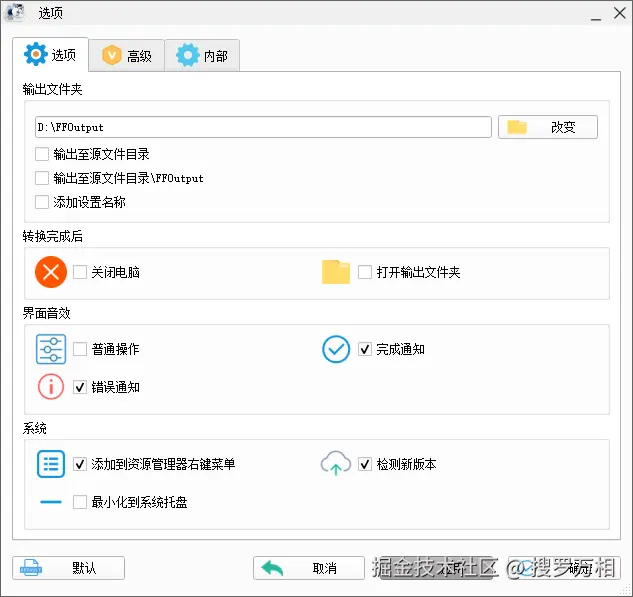The height and width of the screenshot is (597, 633).
Task: Click the blue minimize-line icon beside 最小化到系统托盘
Action: point(51,502)
